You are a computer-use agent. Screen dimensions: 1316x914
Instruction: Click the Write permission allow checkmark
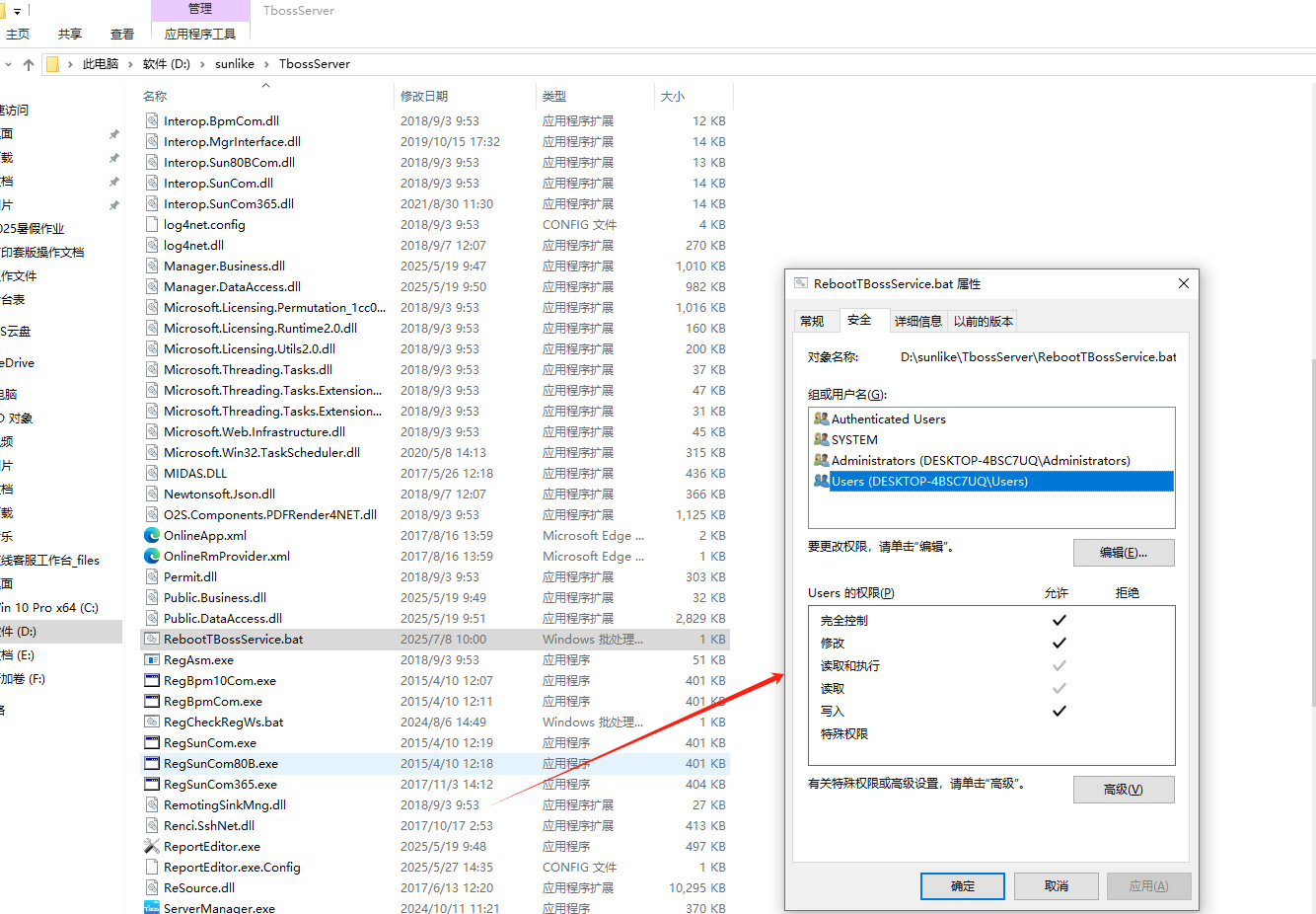pyautogui.click(x=1059, y=712)
